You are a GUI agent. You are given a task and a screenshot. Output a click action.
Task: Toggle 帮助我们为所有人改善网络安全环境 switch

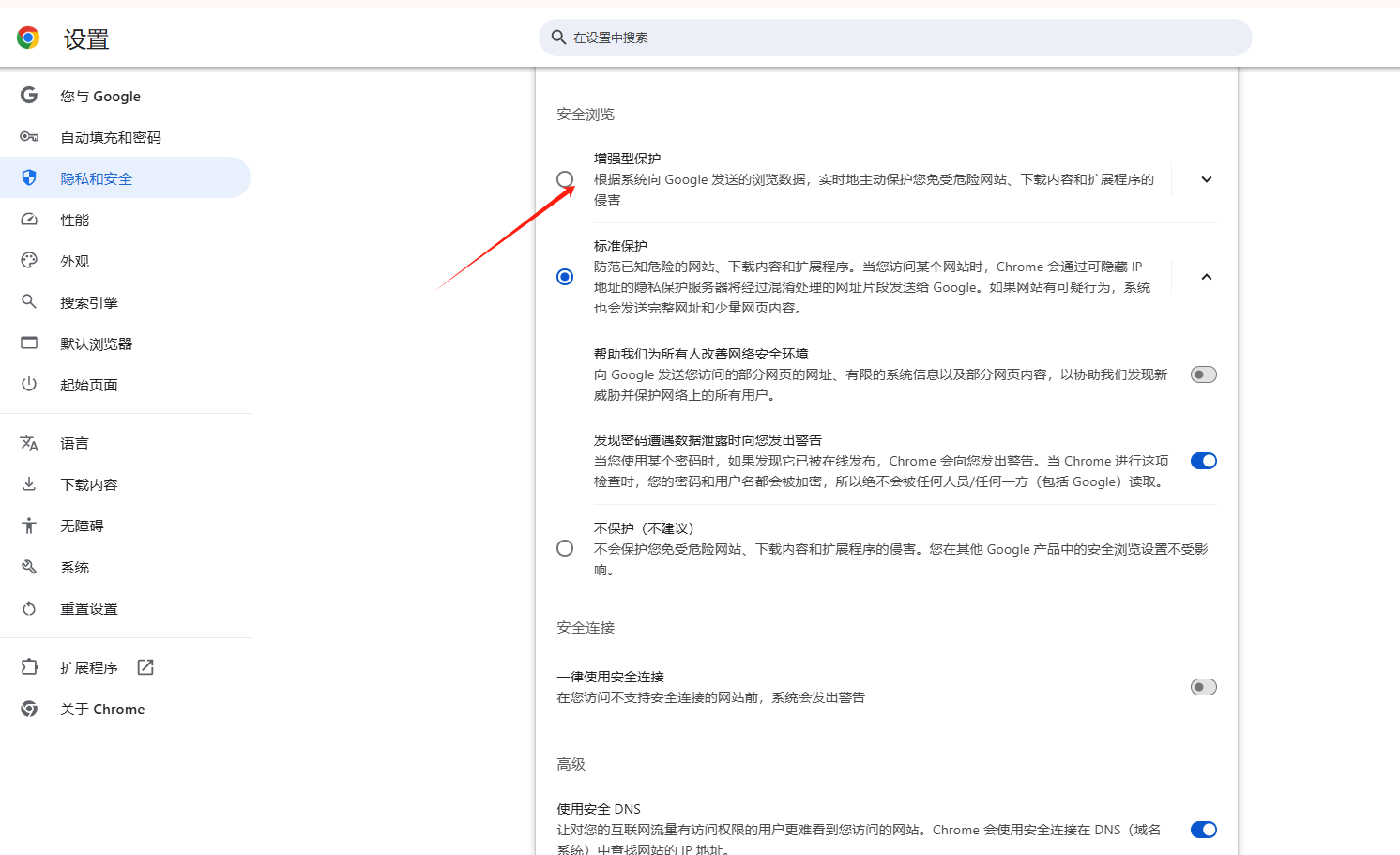point(1204,374)
